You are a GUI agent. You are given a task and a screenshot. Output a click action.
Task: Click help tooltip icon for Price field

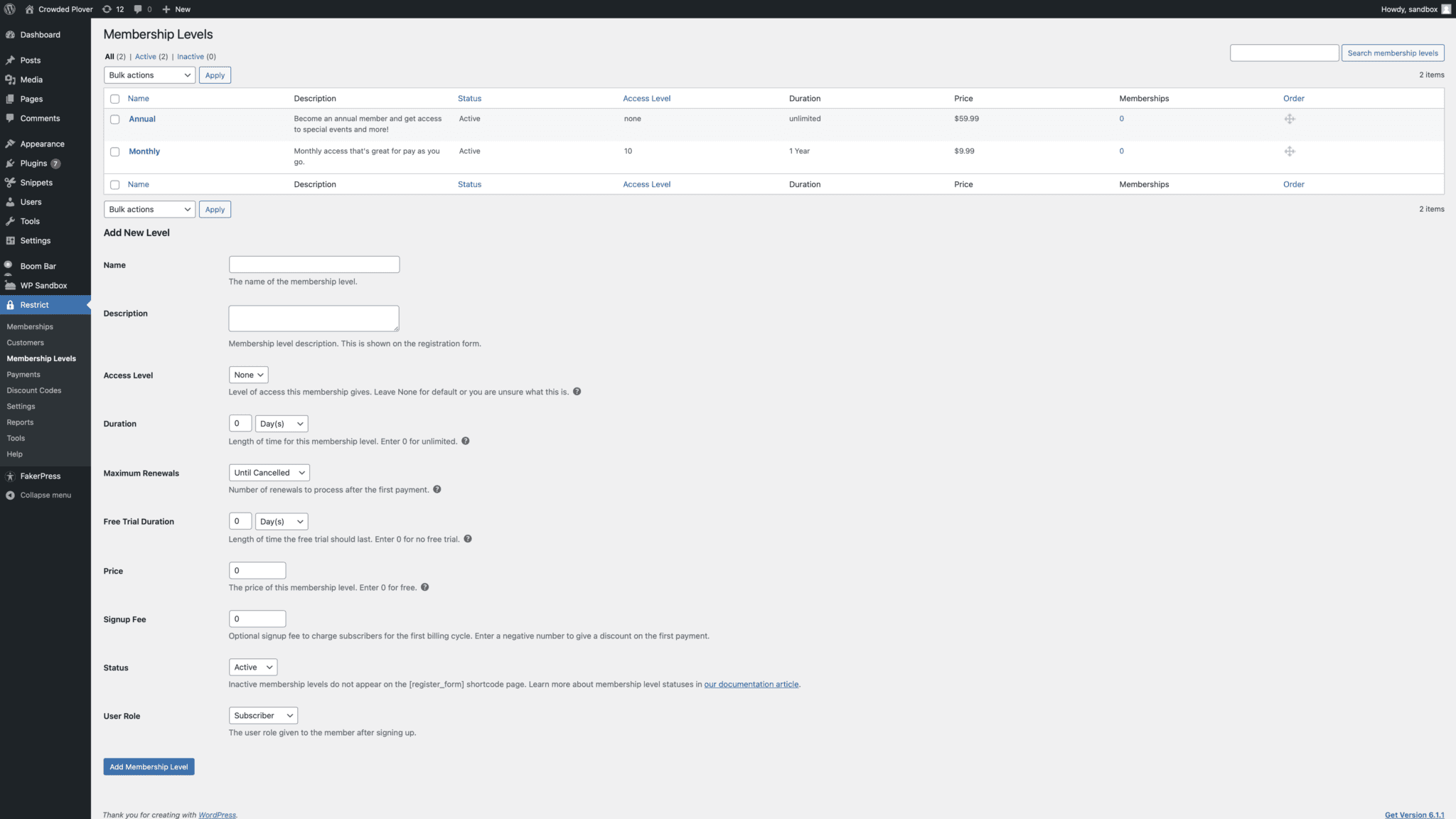424,587
